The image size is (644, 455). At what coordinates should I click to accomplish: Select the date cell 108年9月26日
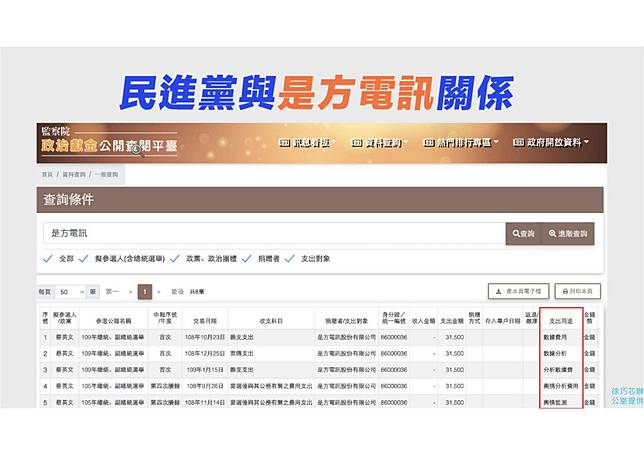(x=205, y=386)
